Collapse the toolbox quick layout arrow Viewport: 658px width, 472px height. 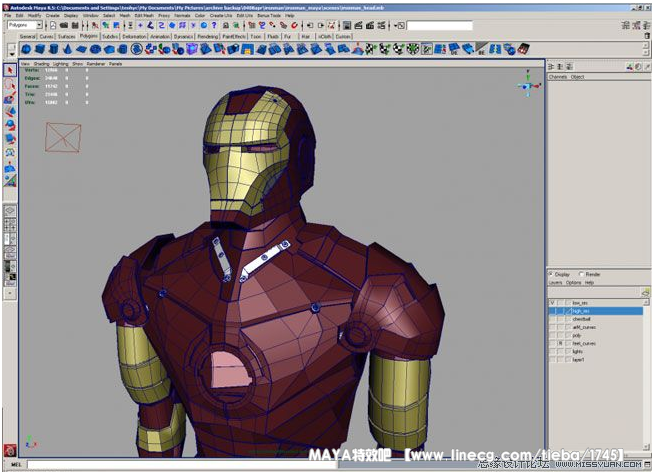coord(10,293)
